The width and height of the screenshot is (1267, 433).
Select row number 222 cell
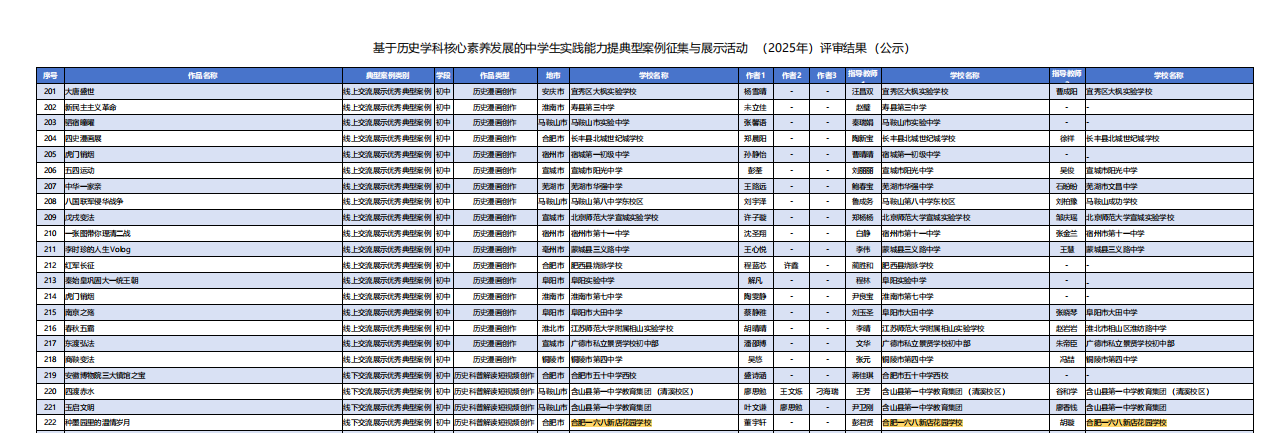click(50, 423)
